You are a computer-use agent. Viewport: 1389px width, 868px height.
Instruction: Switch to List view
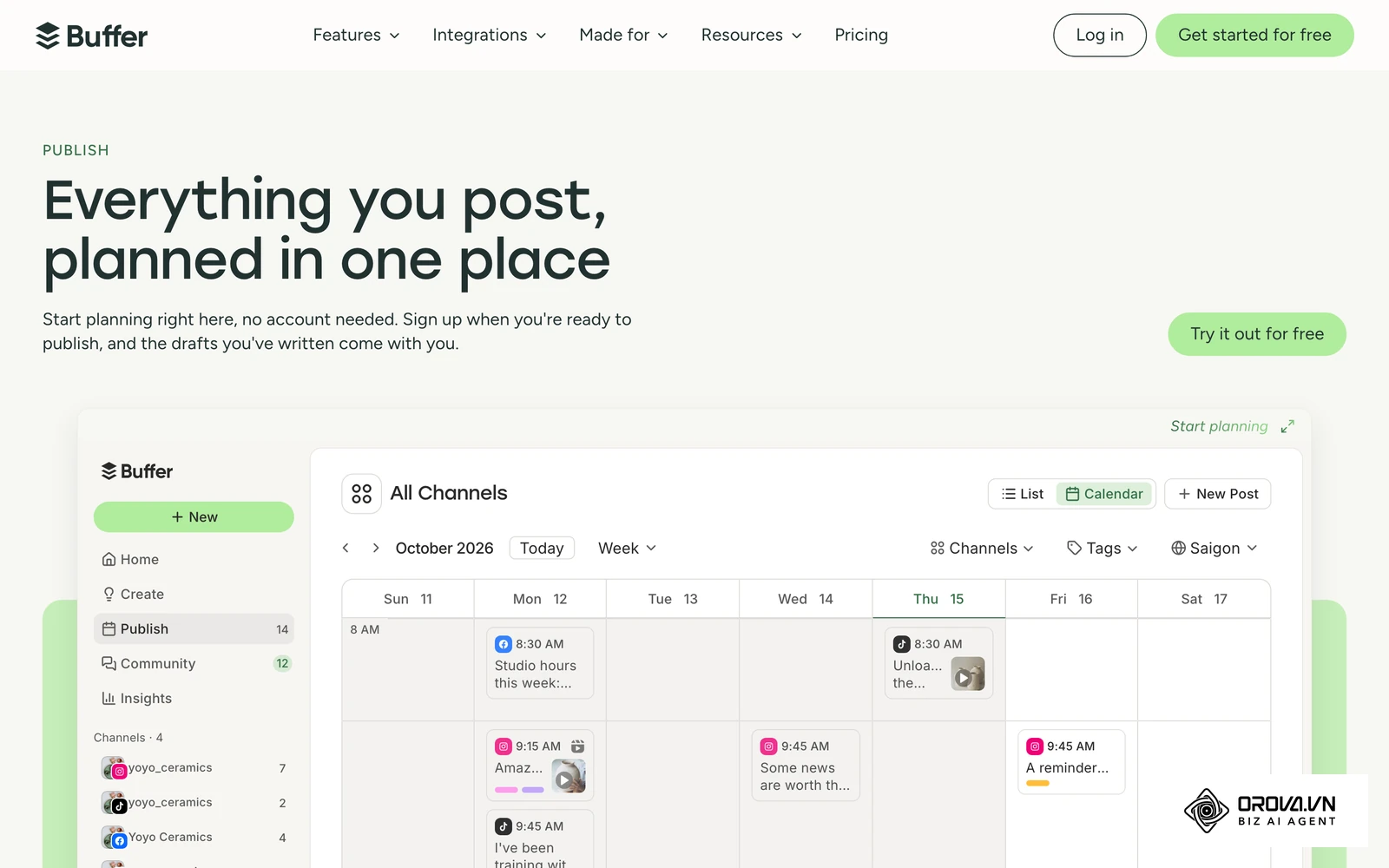tap(1023, 494)
